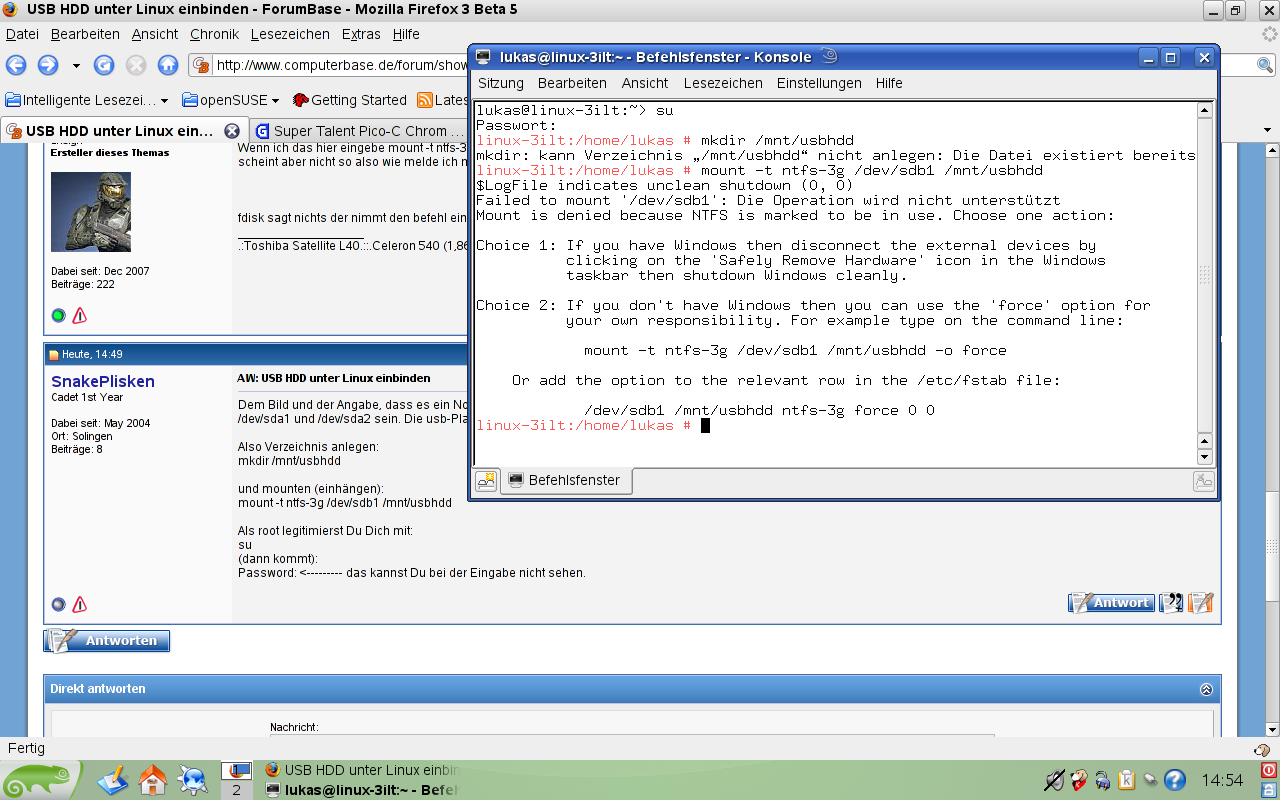Click the desktop pager preview above the number
1280x800 pixels.
236,771
